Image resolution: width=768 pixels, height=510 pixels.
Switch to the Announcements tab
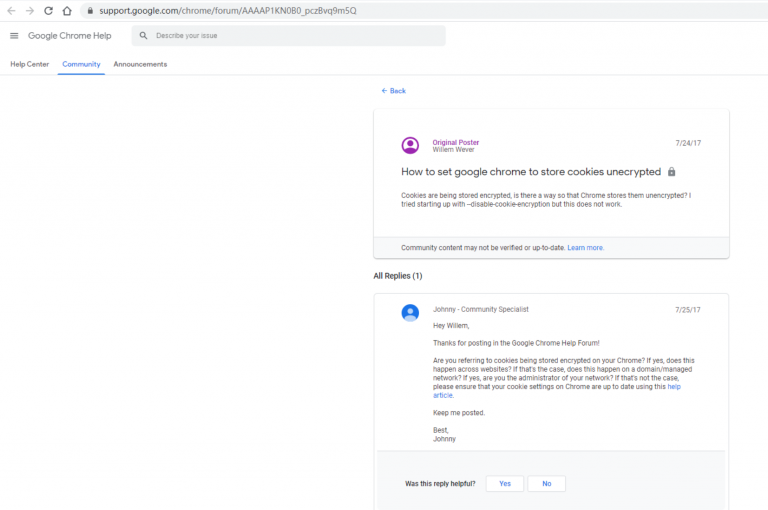pyautogui.click(x=140, y=64)
